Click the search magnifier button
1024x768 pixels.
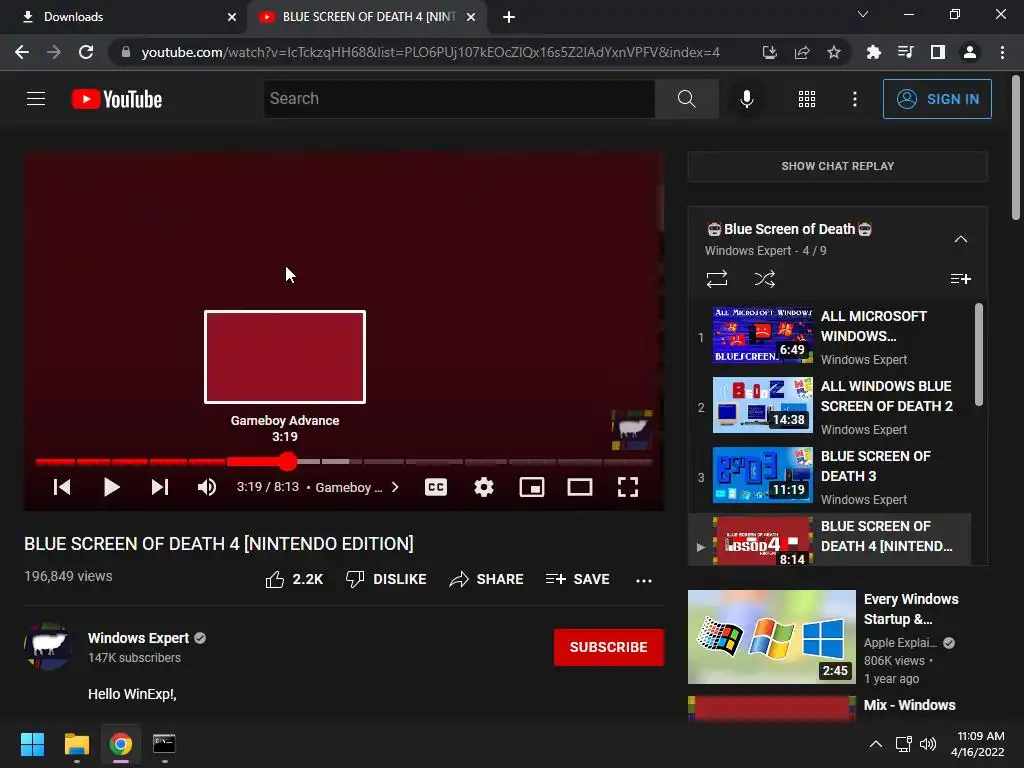[686, 99]
